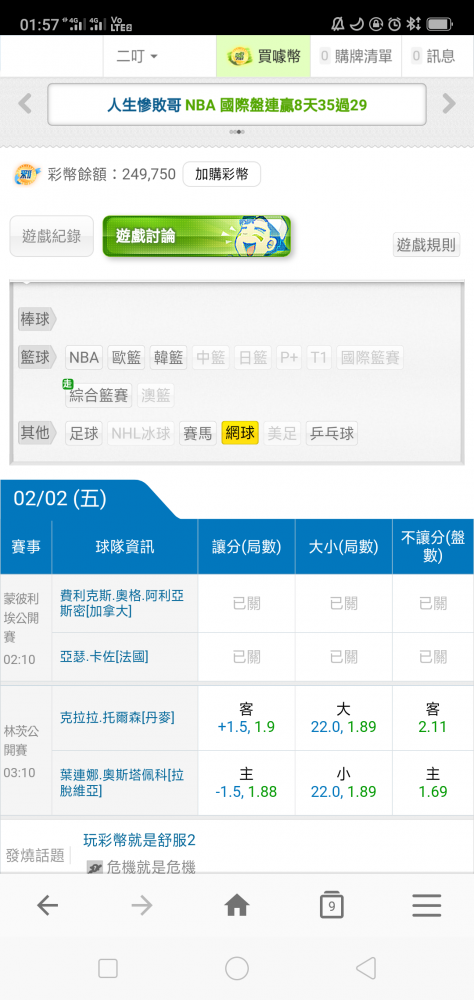Tap Android back triangle button
The image size is (474, 1000).
(x=366, y=969)
